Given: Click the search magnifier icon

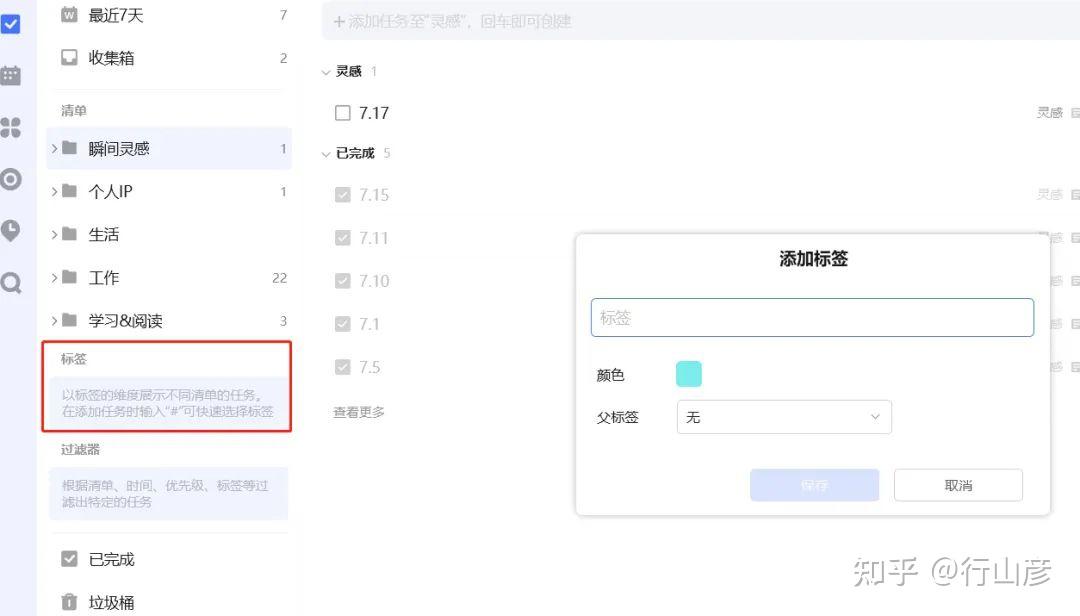Looking at the screenshot, I should (10, 283).
